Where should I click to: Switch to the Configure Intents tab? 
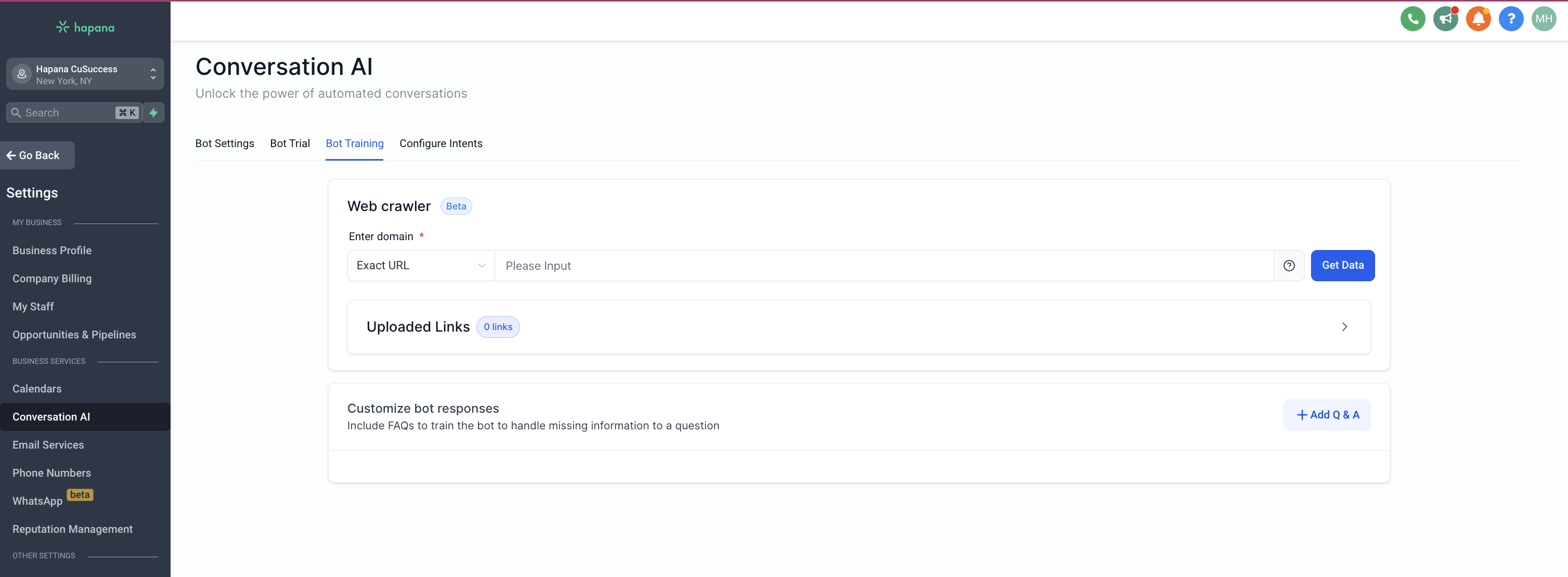pyautogui.click(x=440, y=143)
